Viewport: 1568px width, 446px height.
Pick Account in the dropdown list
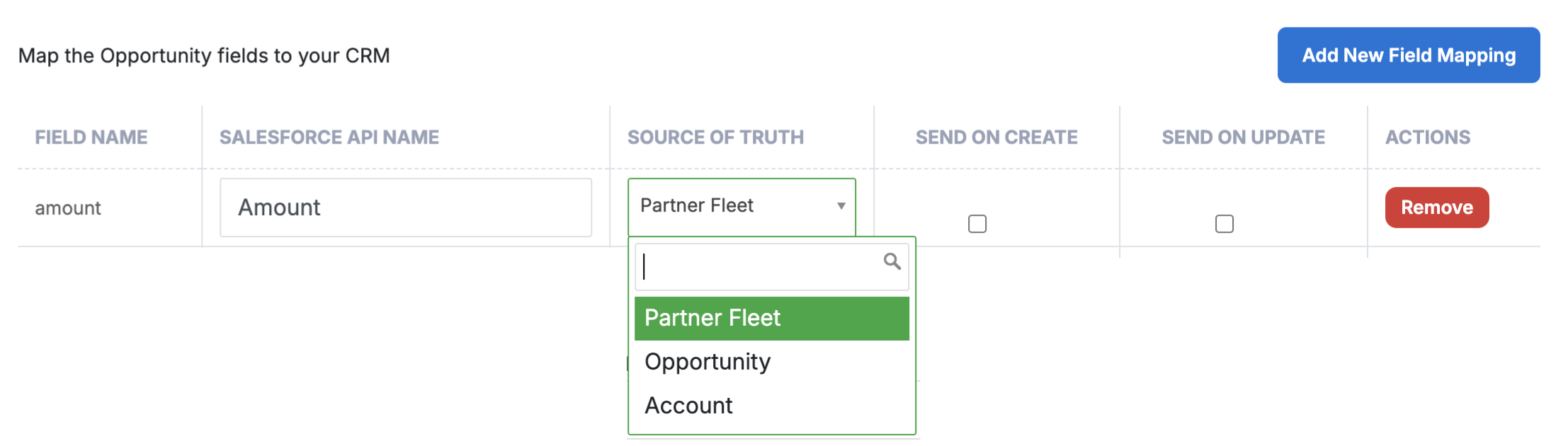click(772, 406)
